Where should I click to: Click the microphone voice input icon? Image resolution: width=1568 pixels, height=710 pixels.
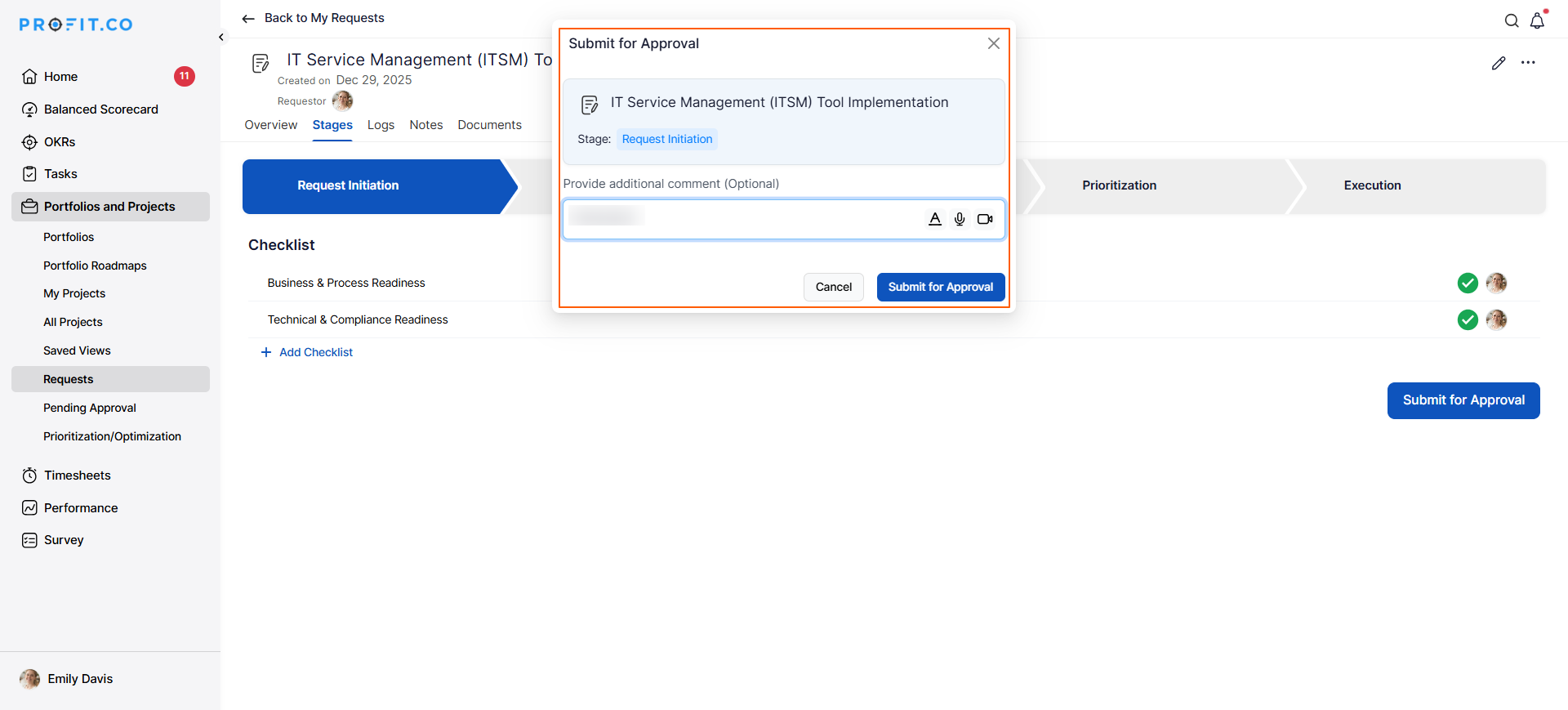[960, 219]
